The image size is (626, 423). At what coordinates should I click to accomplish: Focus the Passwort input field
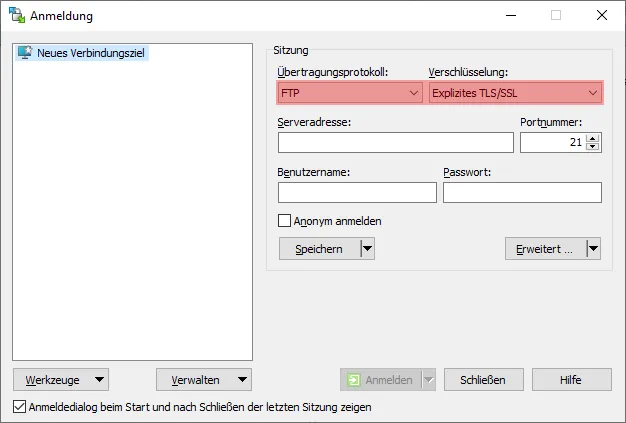click(522, 192)
